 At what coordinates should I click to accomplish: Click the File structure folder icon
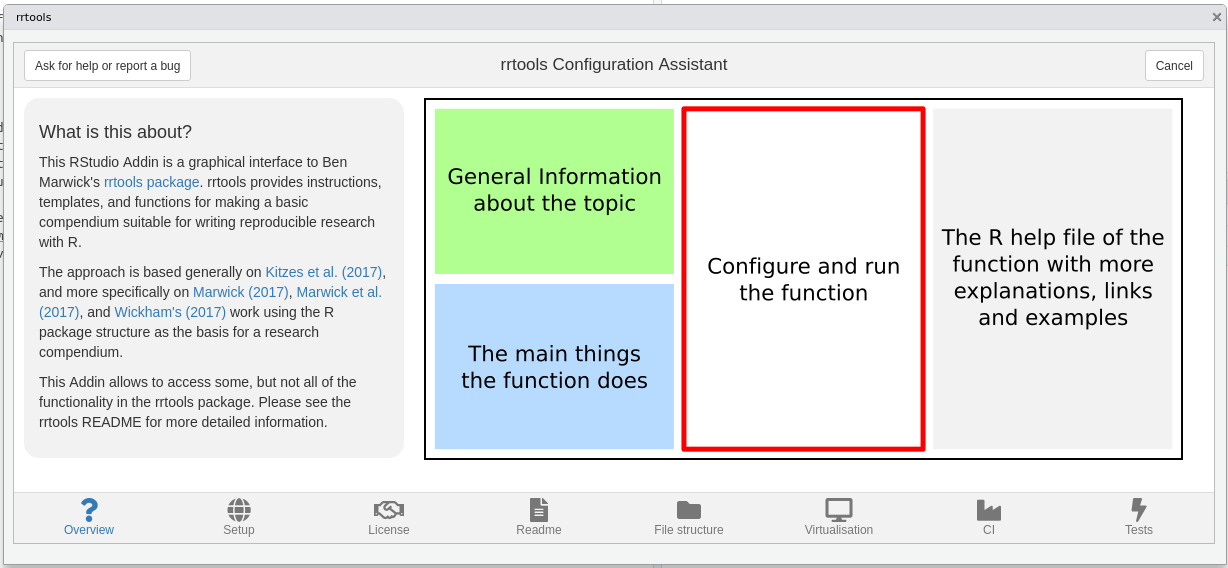[x=689, y=510]
